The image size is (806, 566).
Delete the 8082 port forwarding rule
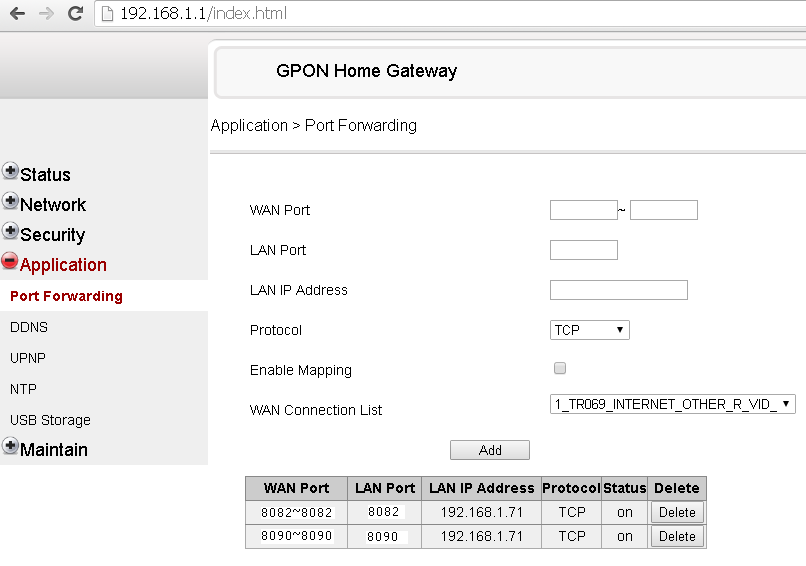(x=677, y=513)
